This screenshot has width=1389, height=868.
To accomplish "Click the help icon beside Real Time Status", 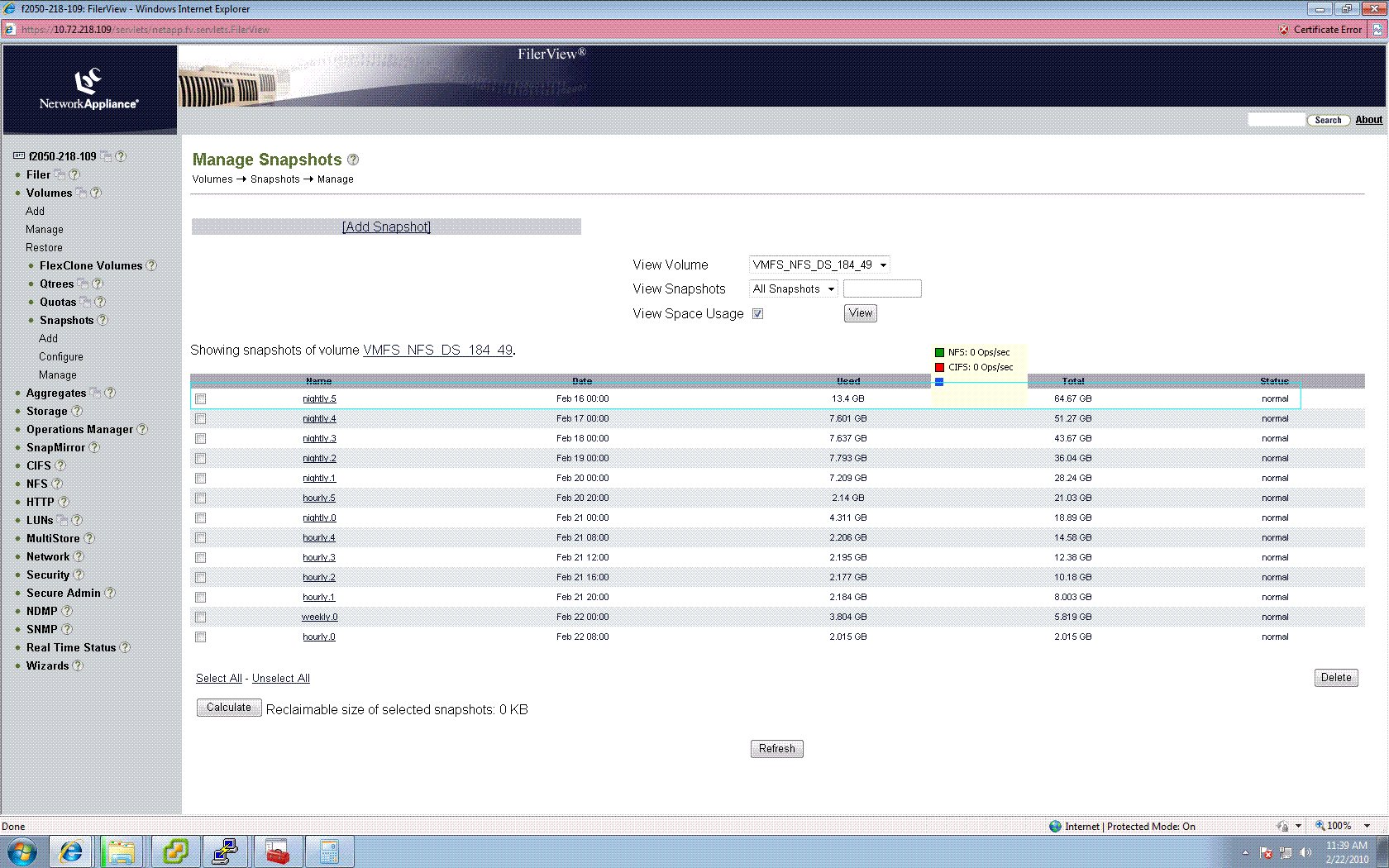I will coord(125,647).
